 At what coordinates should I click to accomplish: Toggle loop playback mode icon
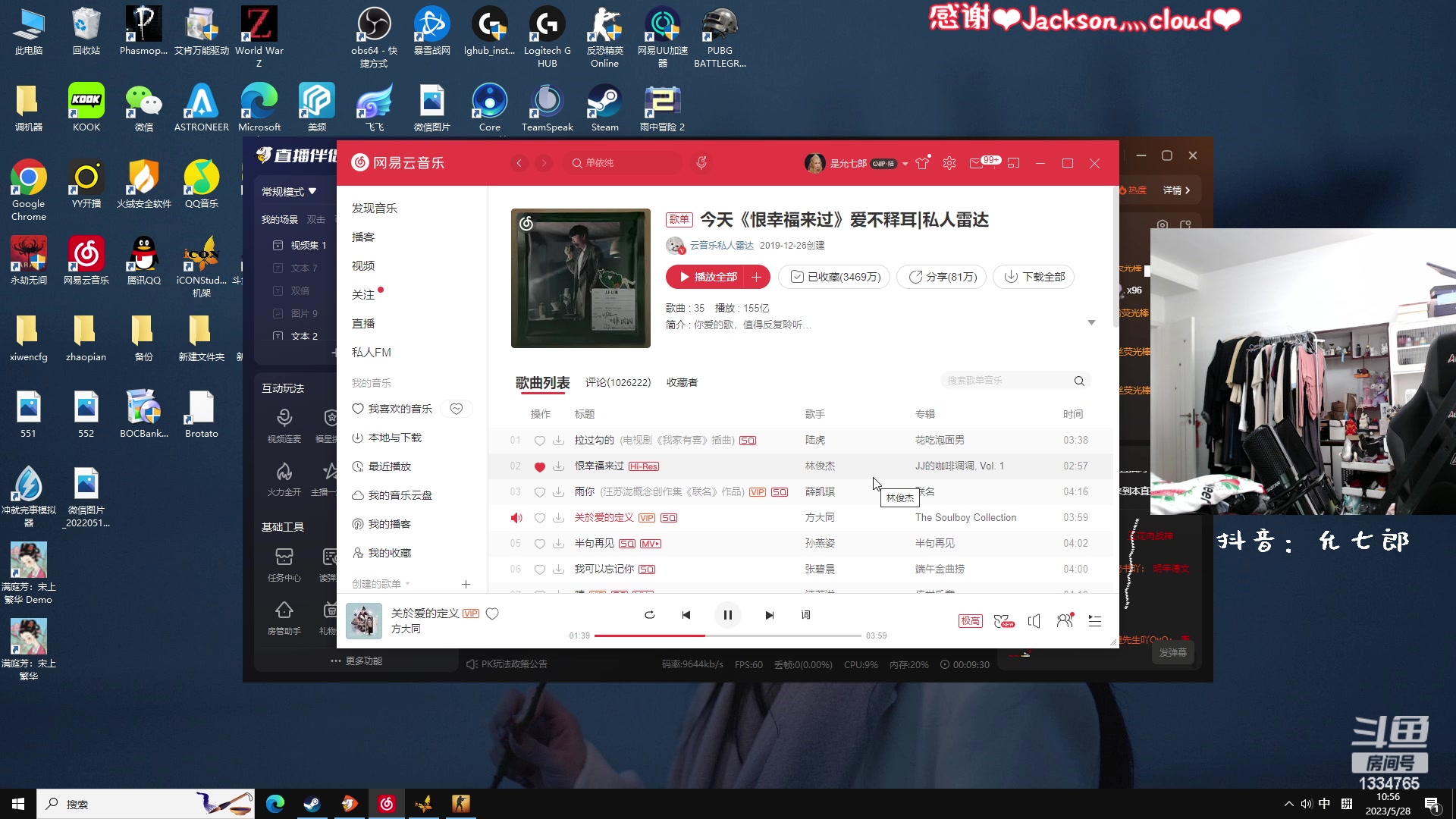[649, 615]
